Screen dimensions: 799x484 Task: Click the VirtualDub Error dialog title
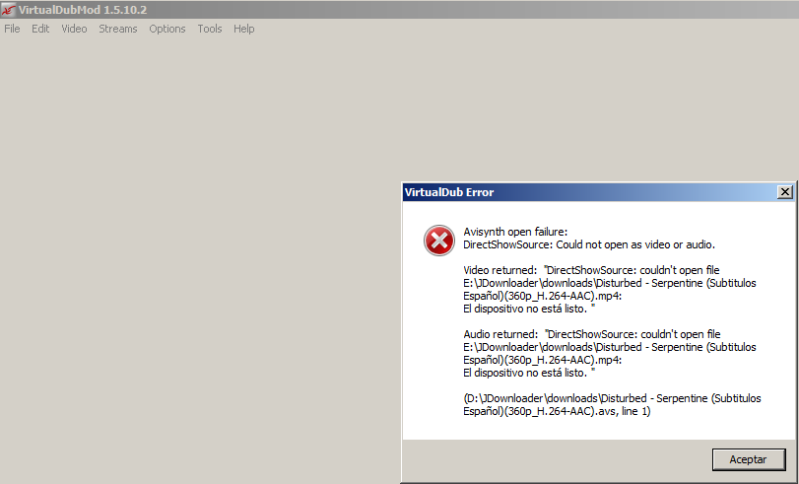pyautogui.click(x=449, y=193)
